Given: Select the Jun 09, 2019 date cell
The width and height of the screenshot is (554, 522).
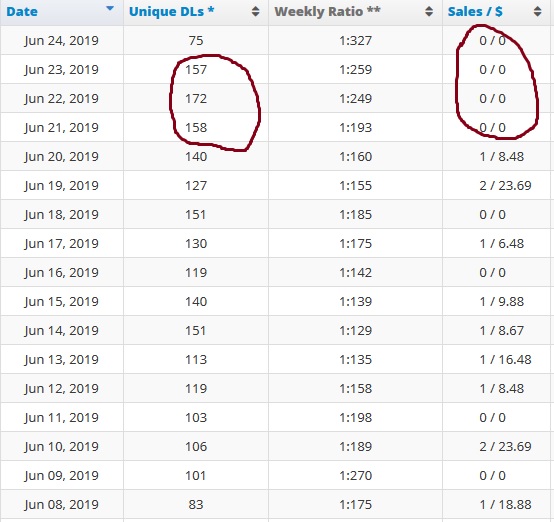Looking at the screenshot, I should 61,475.
